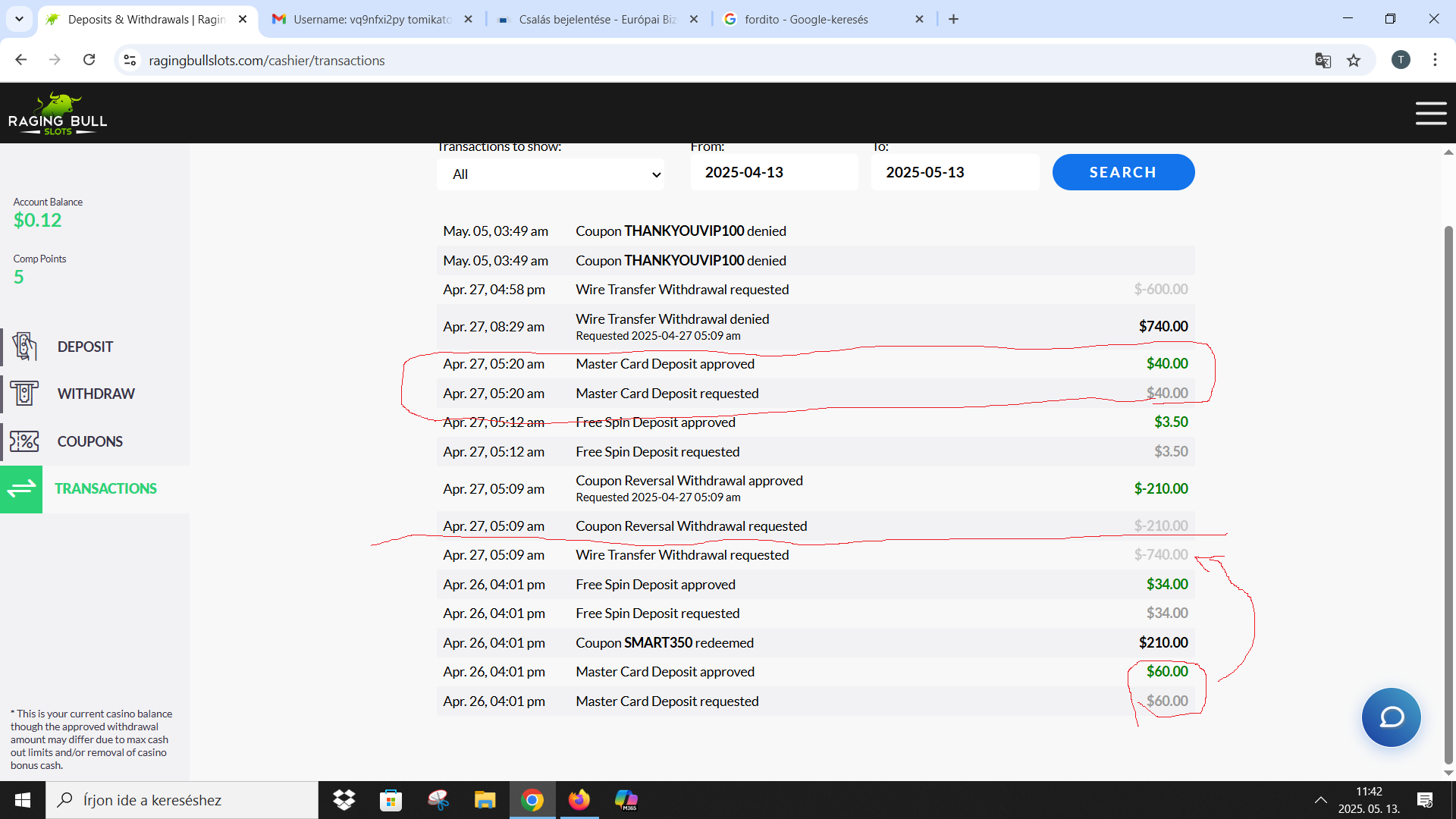
Task: Click the From date field 2025-04-13
Action: click(774, 172)
